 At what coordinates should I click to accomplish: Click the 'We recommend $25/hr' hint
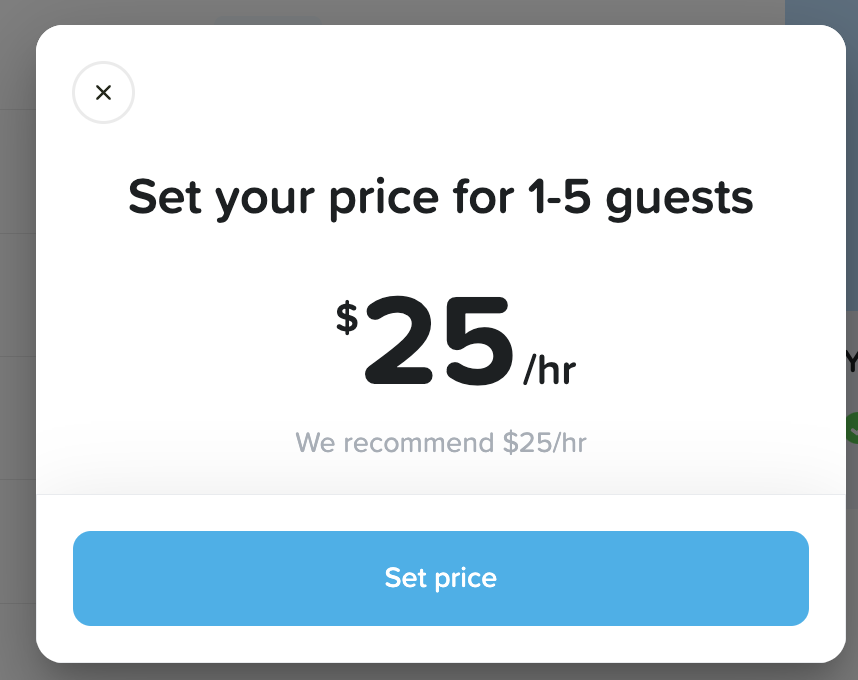point(440,442)
